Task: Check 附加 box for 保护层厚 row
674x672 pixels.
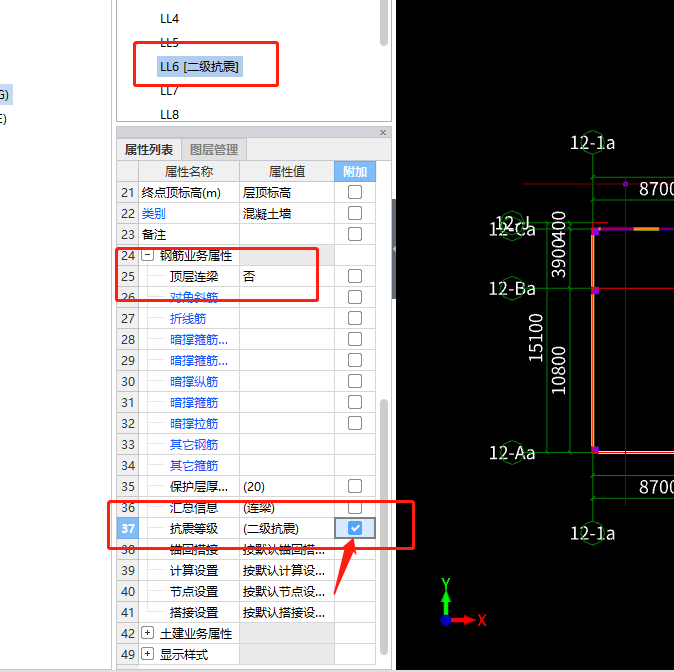Action: (355, 486)
